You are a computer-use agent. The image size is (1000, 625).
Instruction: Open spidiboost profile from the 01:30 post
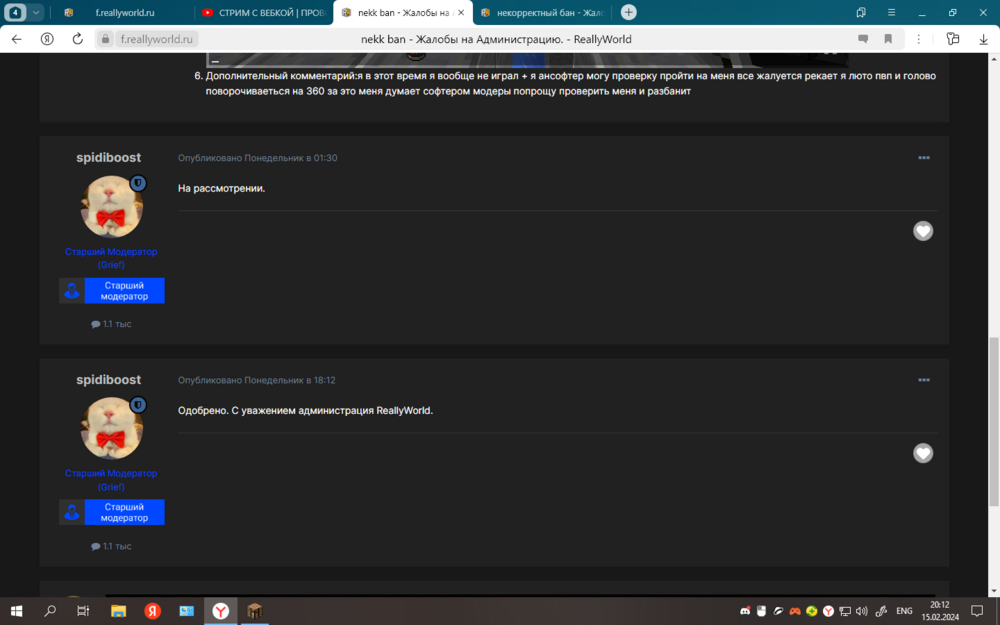[108, 158]
